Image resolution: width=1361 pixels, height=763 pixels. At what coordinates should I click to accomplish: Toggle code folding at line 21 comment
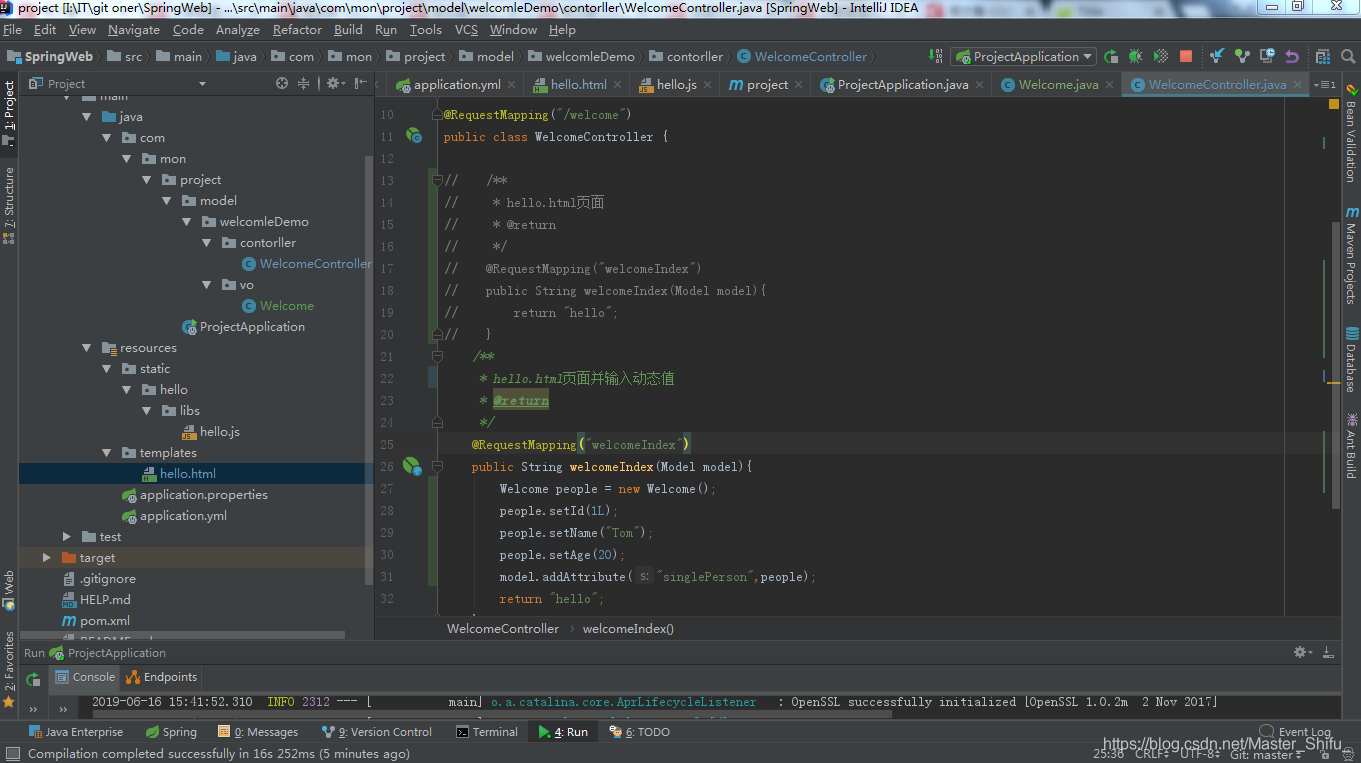click(x=437, y=356)
